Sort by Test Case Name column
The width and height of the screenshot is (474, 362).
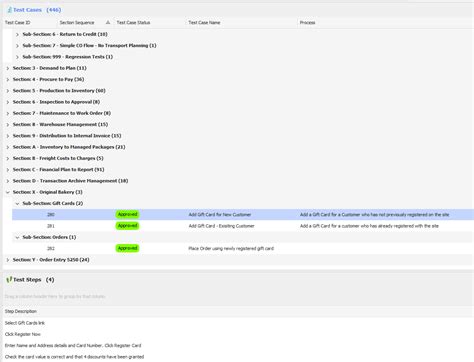[204, 22]
